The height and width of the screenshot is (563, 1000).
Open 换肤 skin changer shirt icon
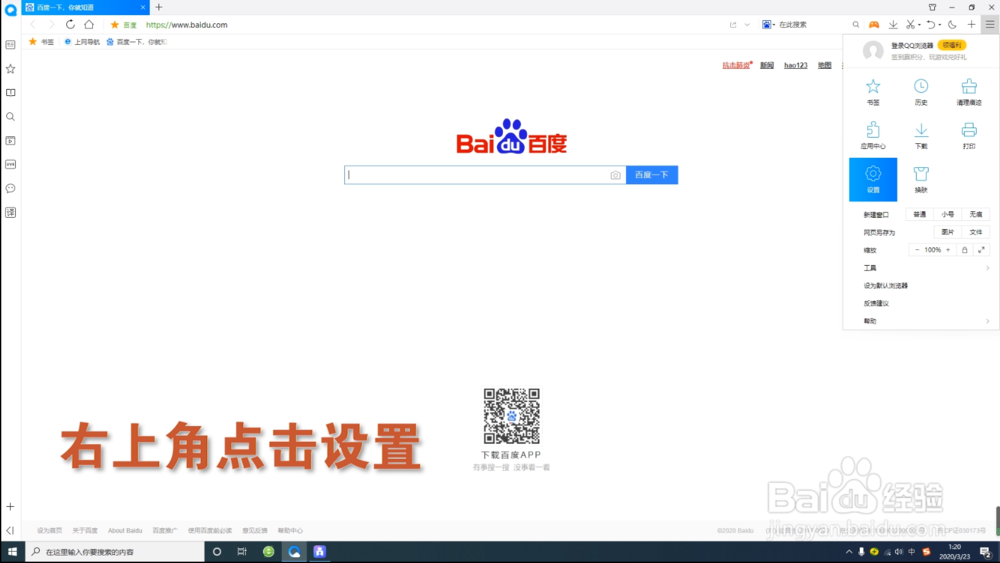920,179
